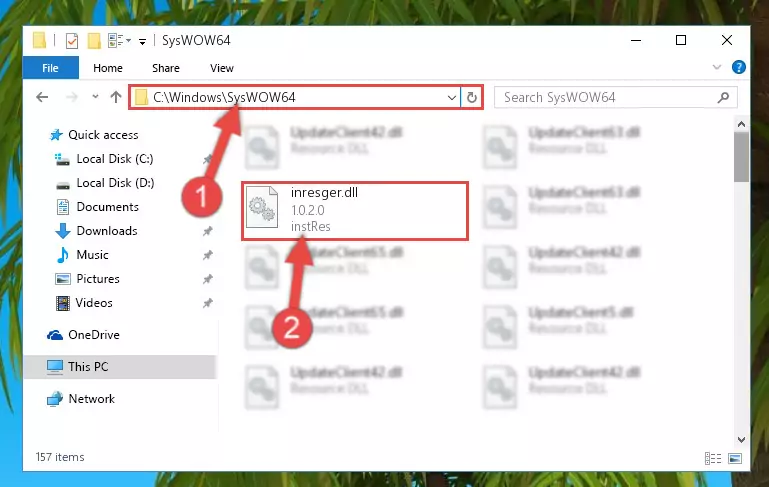Click the This PC monitor icon

pyautogui.click(x=55, y=367)
